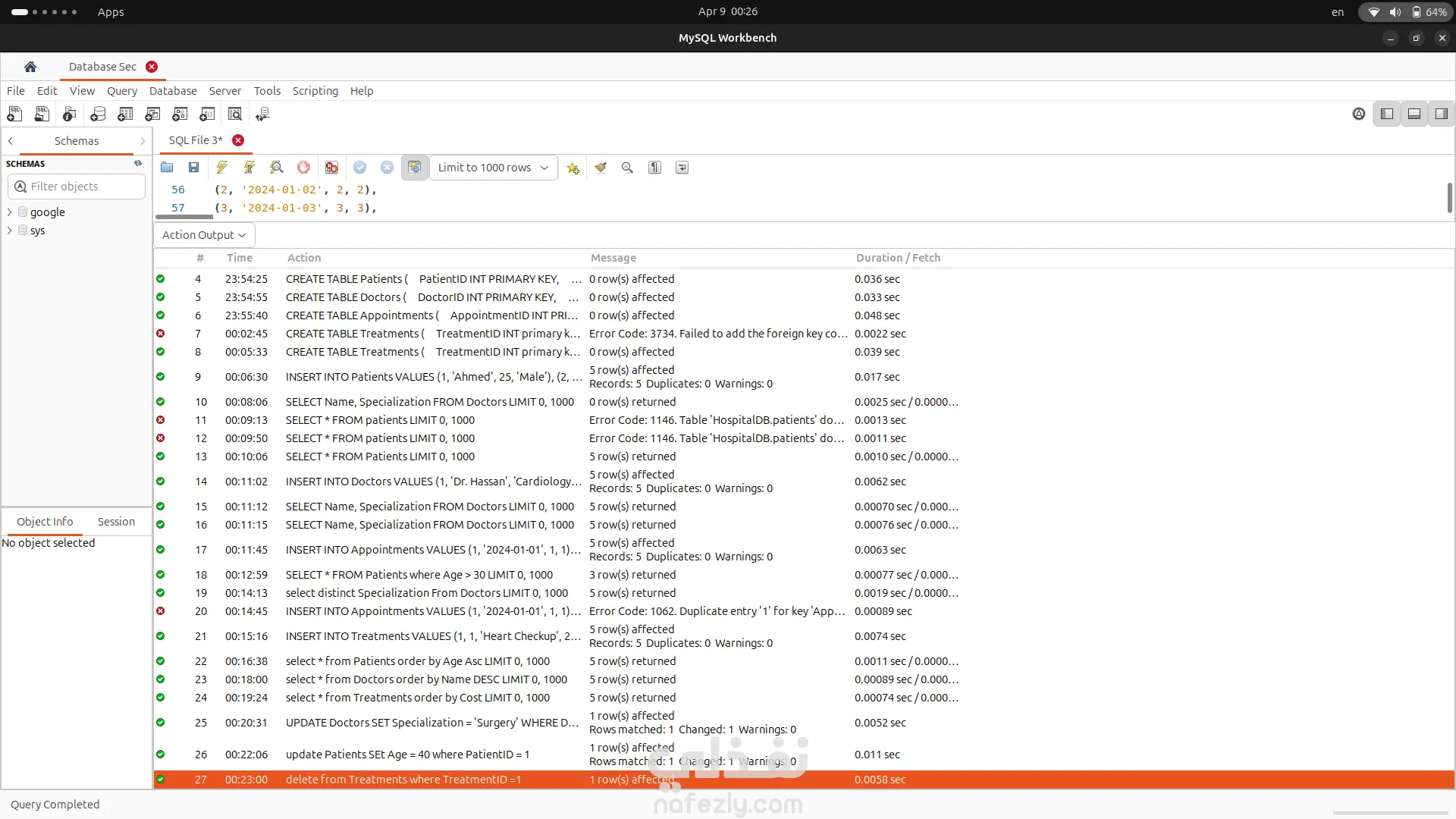The image size is (1456, 819).
Task: Open the Database menu
Action: click(x=173, y=91)
